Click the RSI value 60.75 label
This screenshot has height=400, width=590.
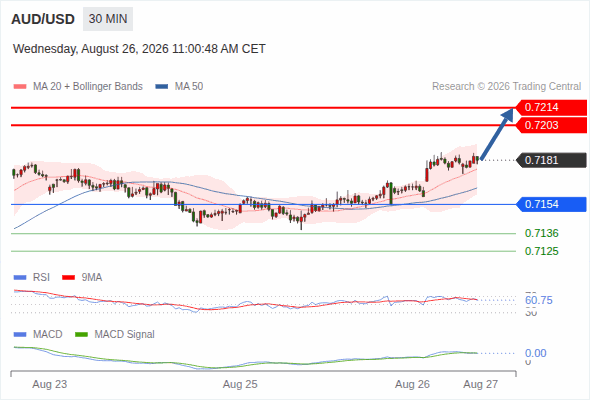pyautogui.click(x=538, y=300)
